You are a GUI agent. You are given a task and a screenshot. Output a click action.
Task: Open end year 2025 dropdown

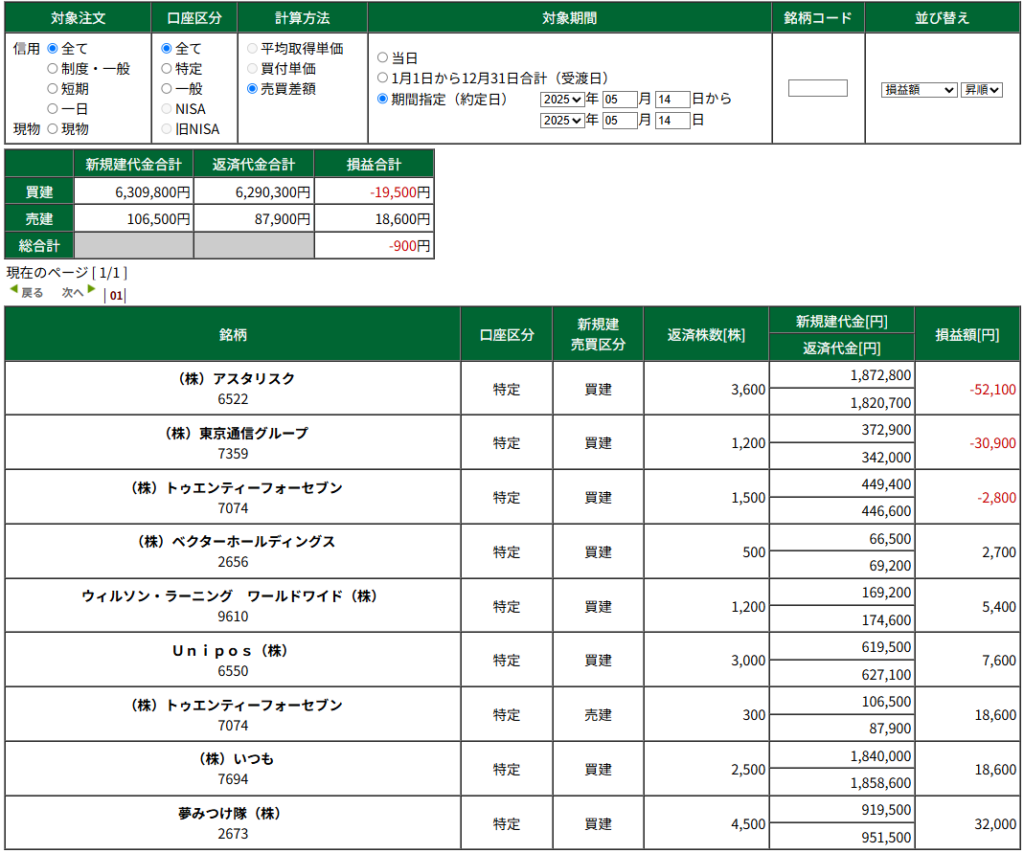[x=562, y=120]
